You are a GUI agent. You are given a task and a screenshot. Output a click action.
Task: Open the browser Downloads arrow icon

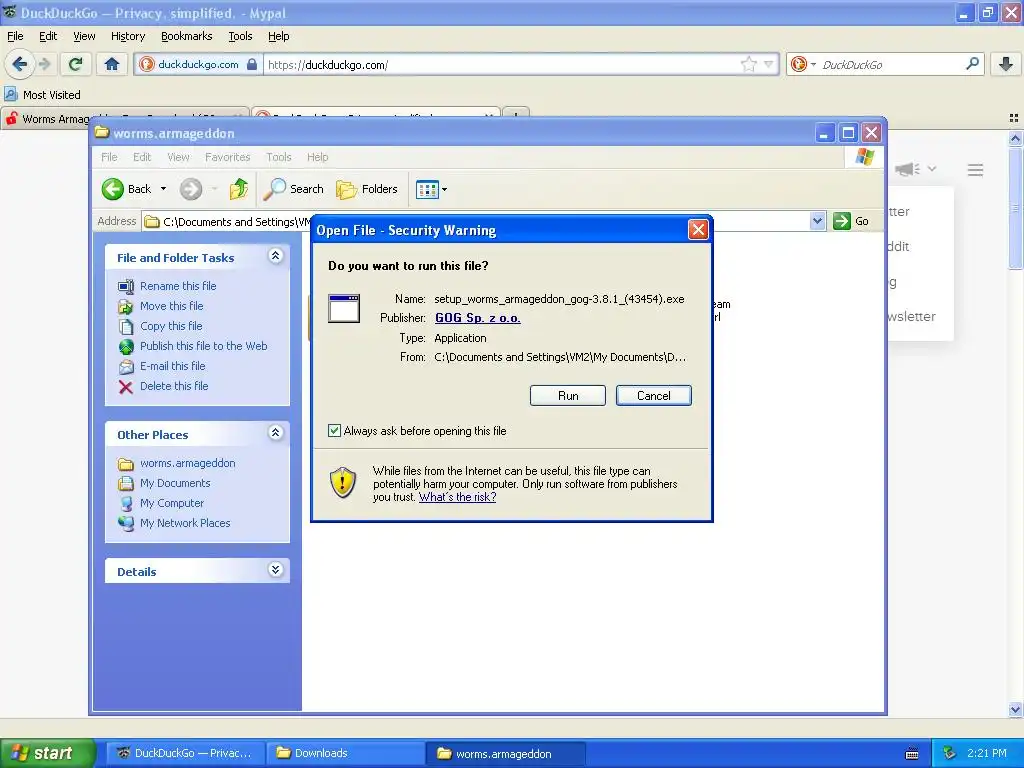1006,64
